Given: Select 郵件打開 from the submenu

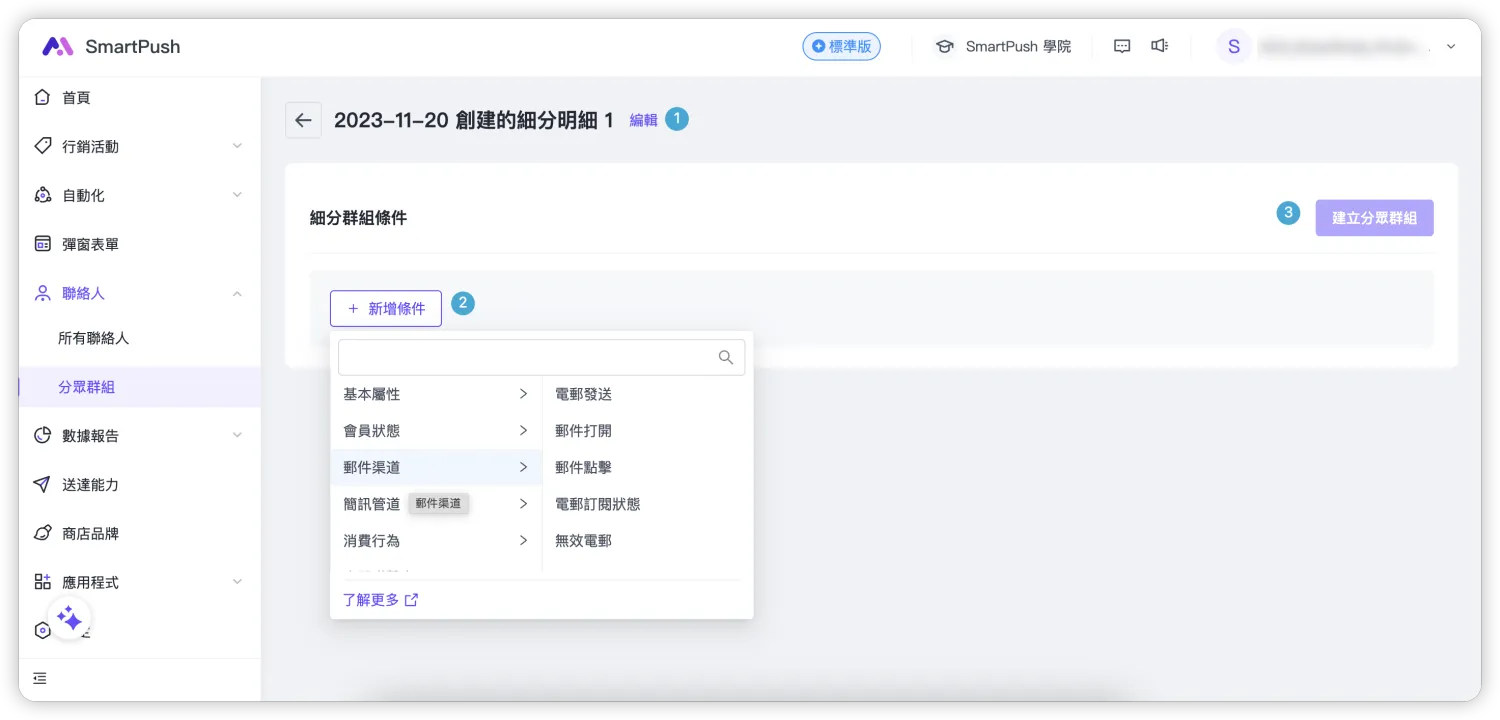Looking at the screenshot, I should coord(583,431).
